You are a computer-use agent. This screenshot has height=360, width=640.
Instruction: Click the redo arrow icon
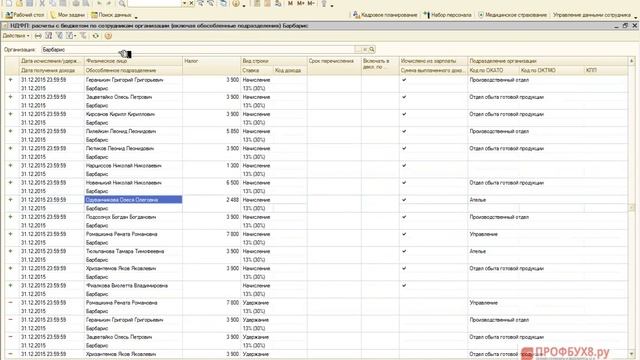coord(109,4)
